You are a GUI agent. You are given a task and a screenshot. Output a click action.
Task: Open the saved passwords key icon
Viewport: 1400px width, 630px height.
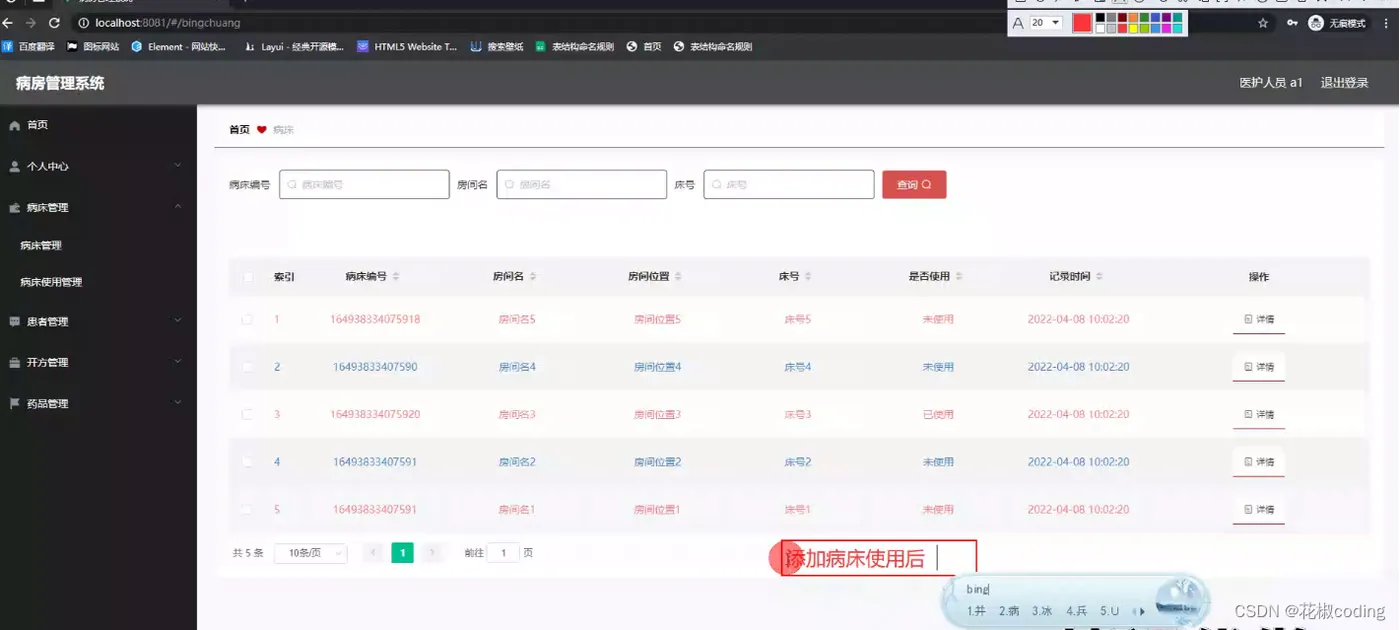1292,23
